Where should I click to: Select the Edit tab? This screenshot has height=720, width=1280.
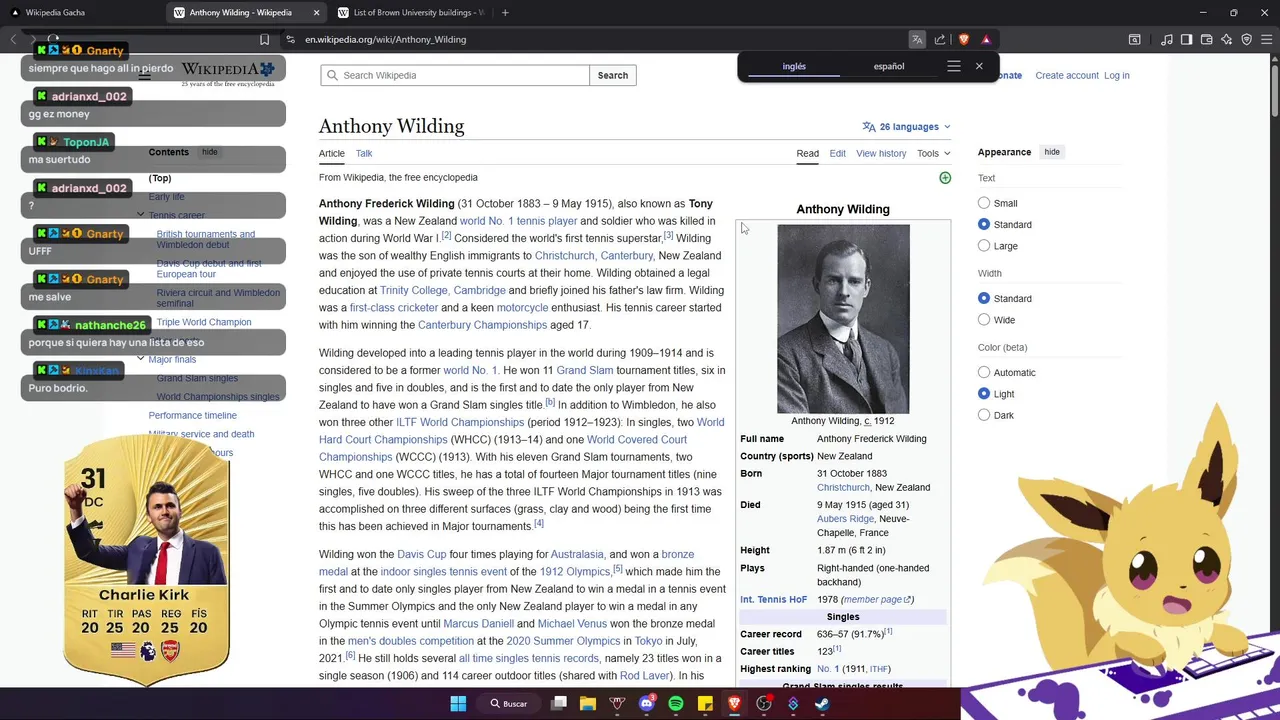pyautogui.click(x=837, y=153)
